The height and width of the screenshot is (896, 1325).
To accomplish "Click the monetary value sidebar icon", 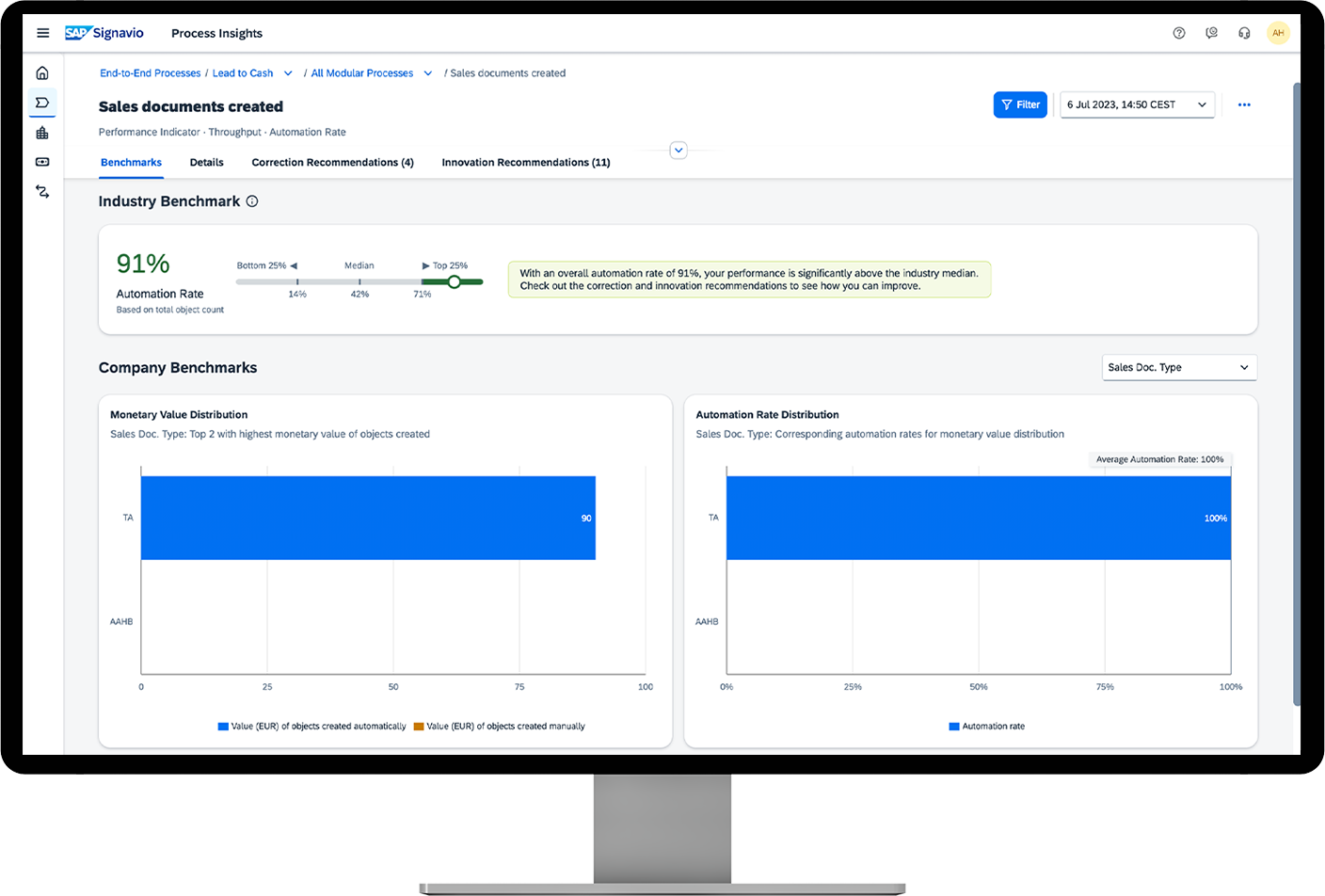I will [x=42, y=162].
